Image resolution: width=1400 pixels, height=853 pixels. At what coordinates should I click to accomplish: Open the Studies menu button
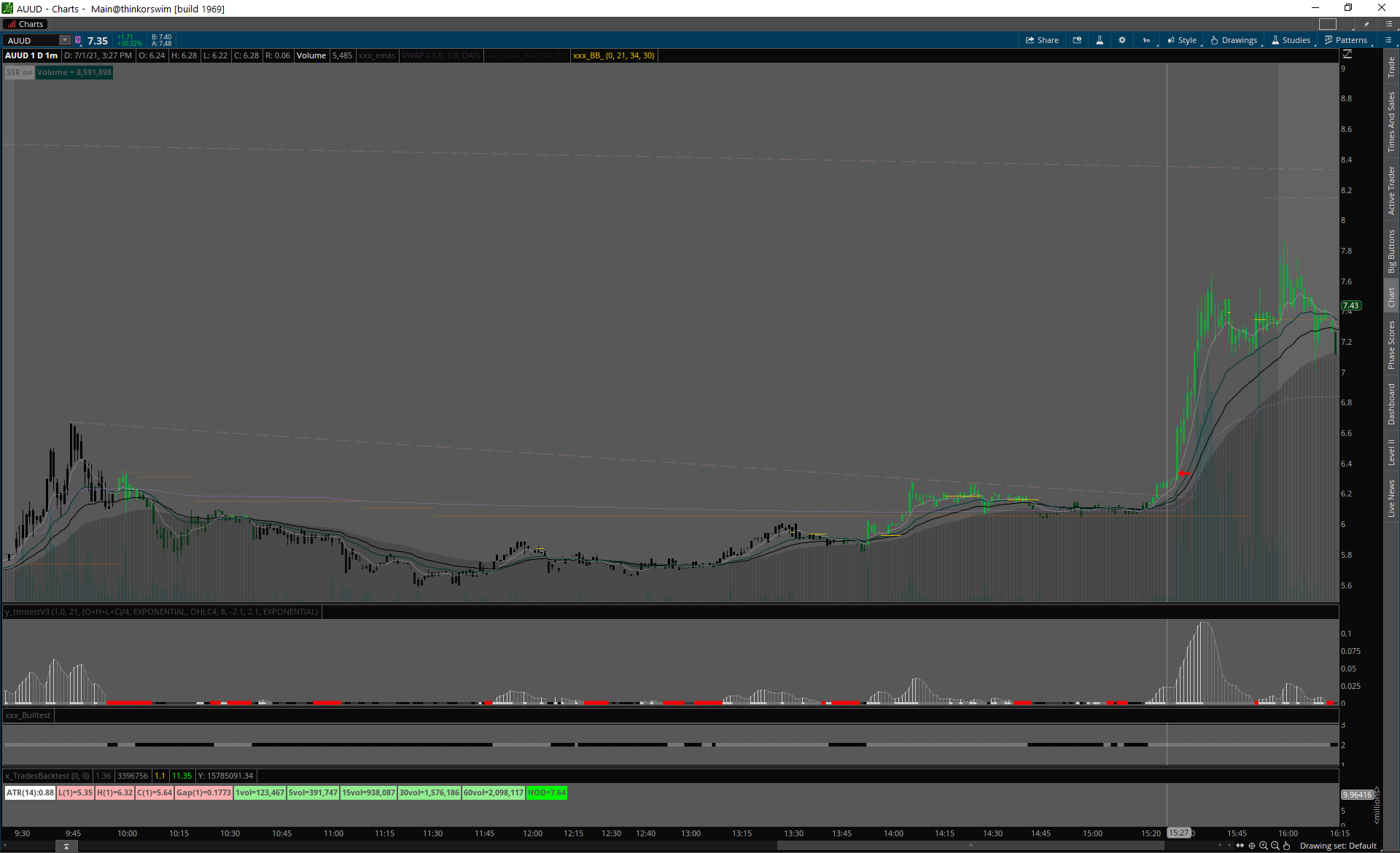point(1291,40)
